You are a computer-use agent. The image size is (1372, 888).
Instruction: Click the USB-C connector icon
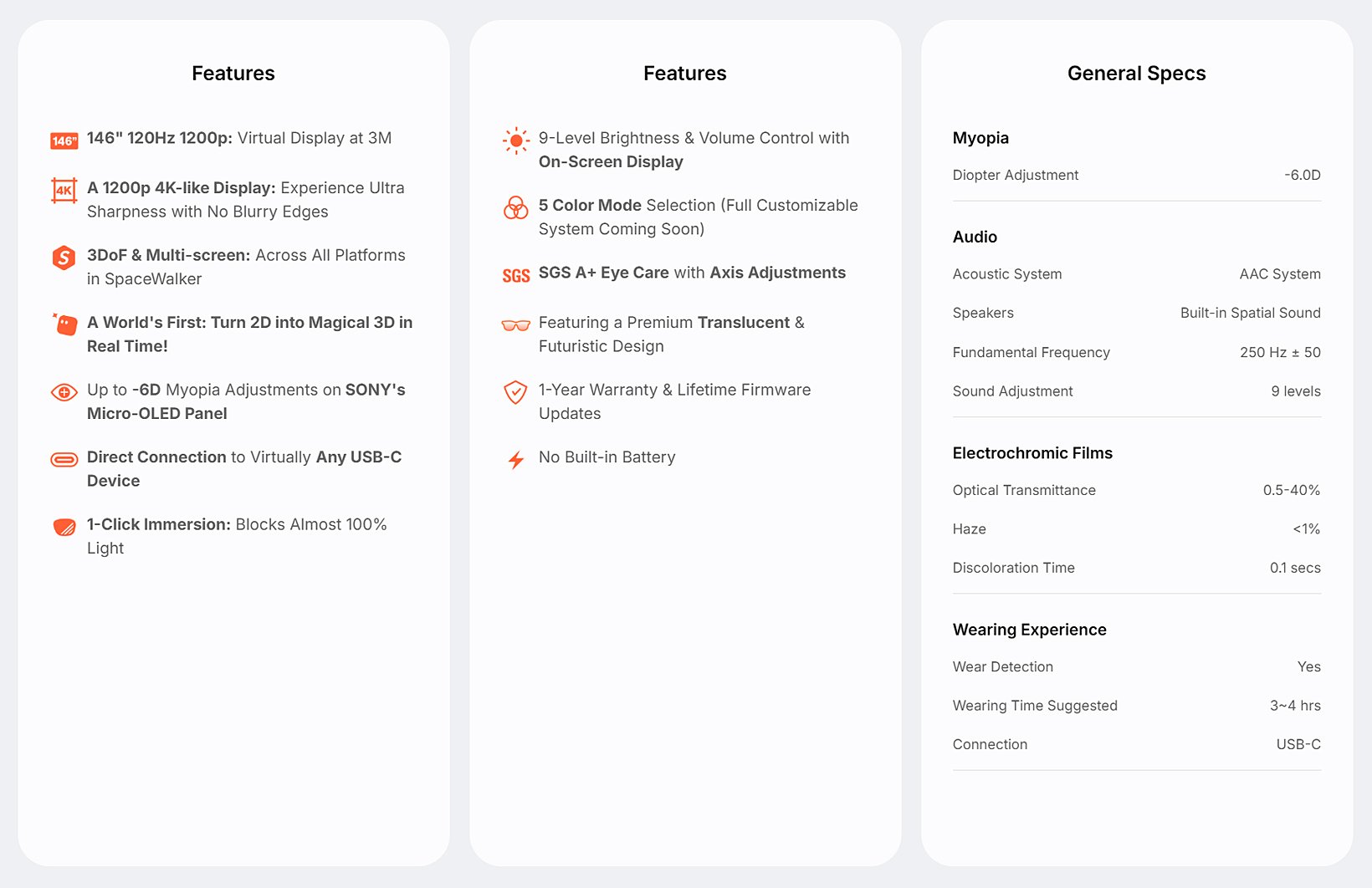pyautogui.click(x=64, y=459)
